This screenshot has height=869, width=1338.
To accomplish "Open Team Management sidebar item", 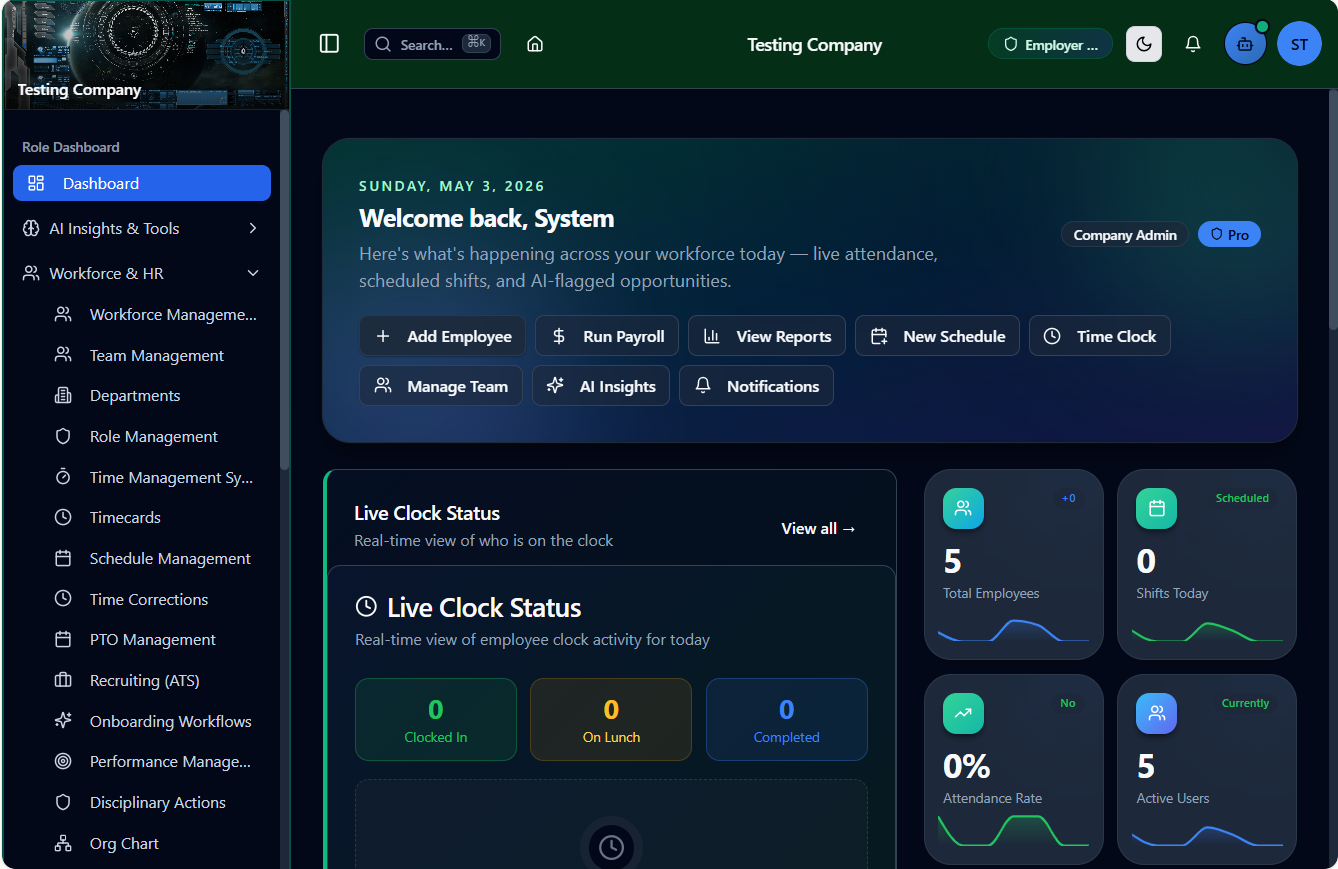I will [158, 355].
